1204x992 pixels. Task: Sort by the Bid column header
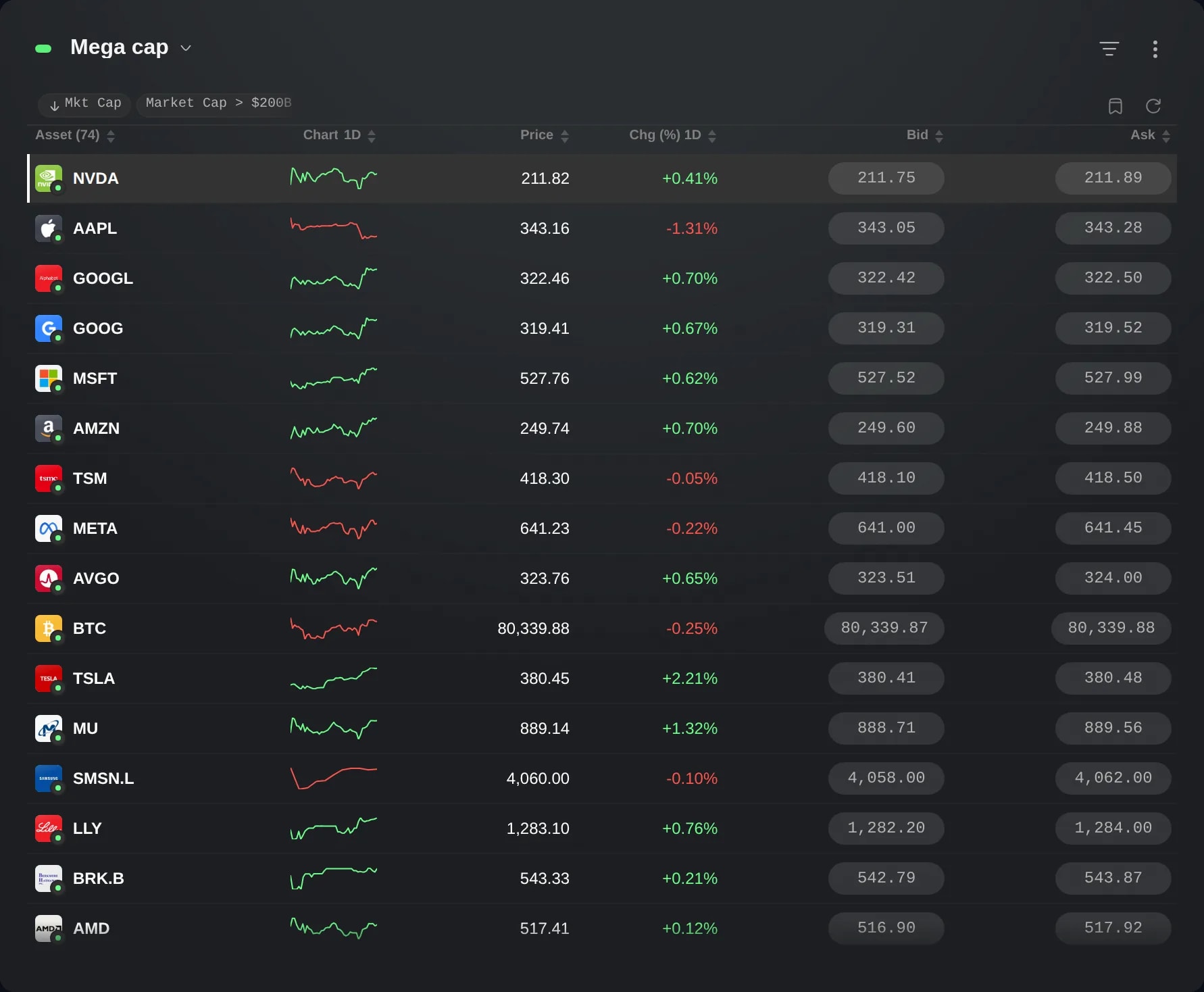click(924, 135)
